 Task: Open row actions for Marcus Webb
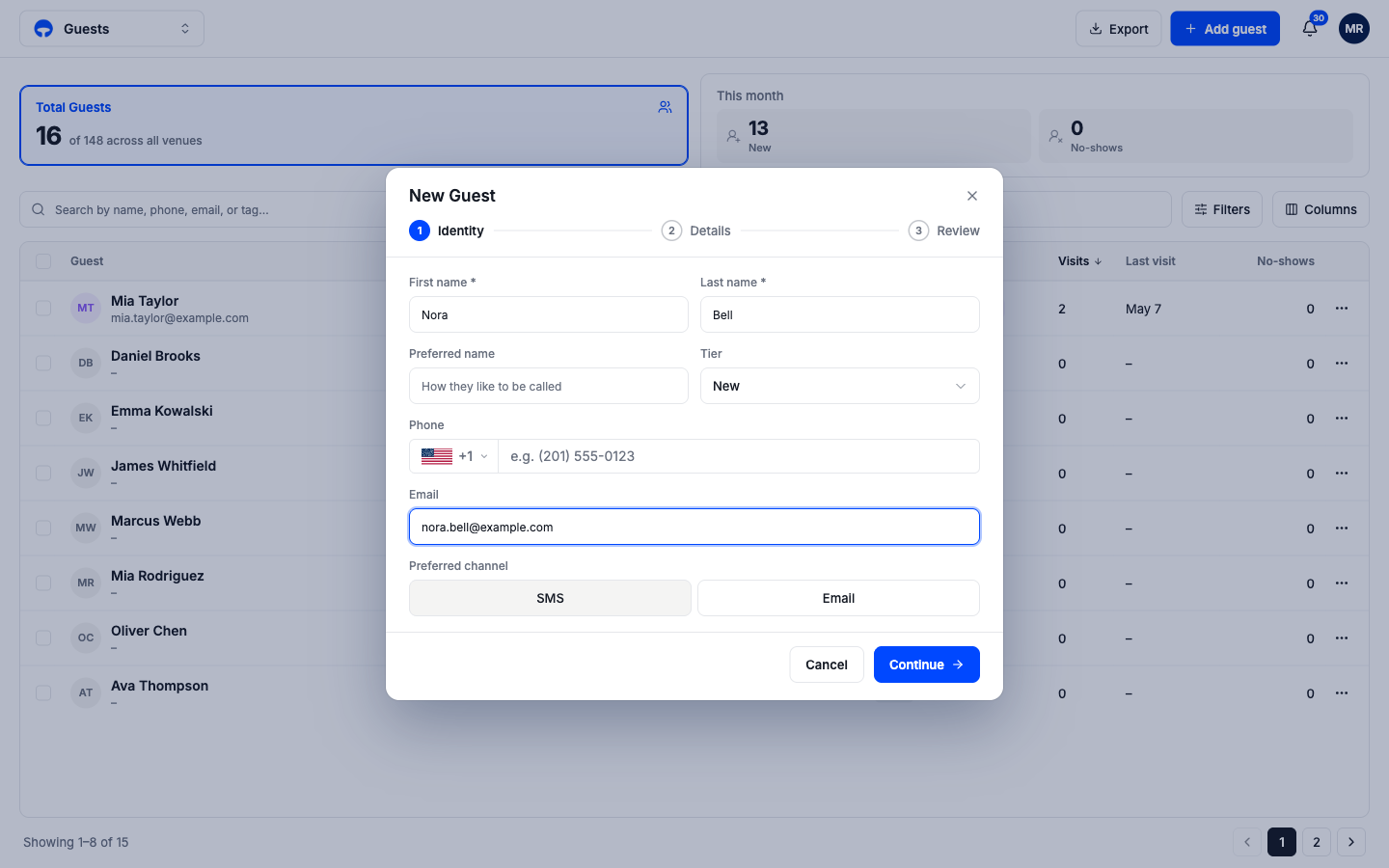1342,529
